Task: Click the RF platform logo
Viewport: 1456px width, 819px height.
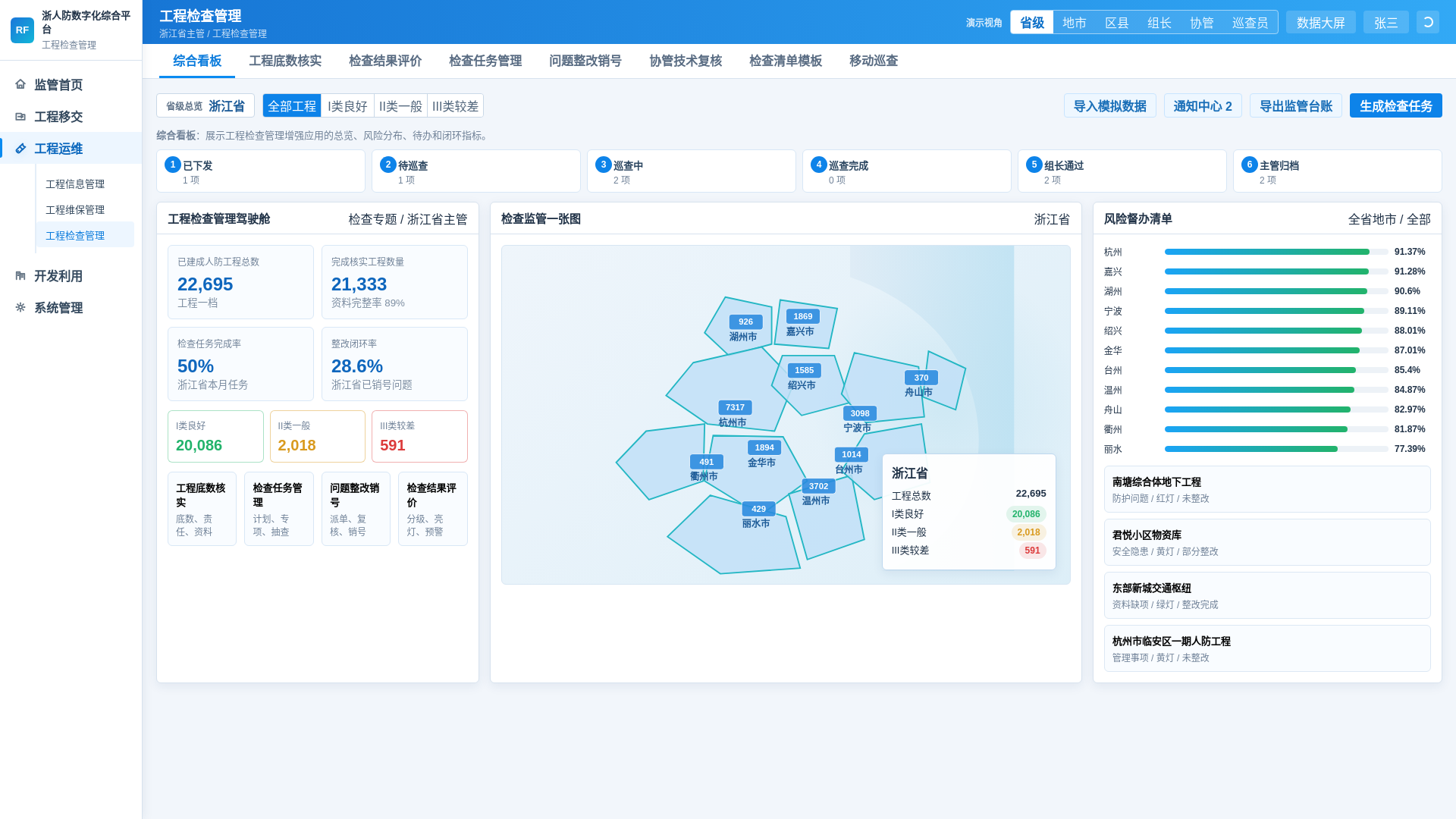Action: pos(22,30)
